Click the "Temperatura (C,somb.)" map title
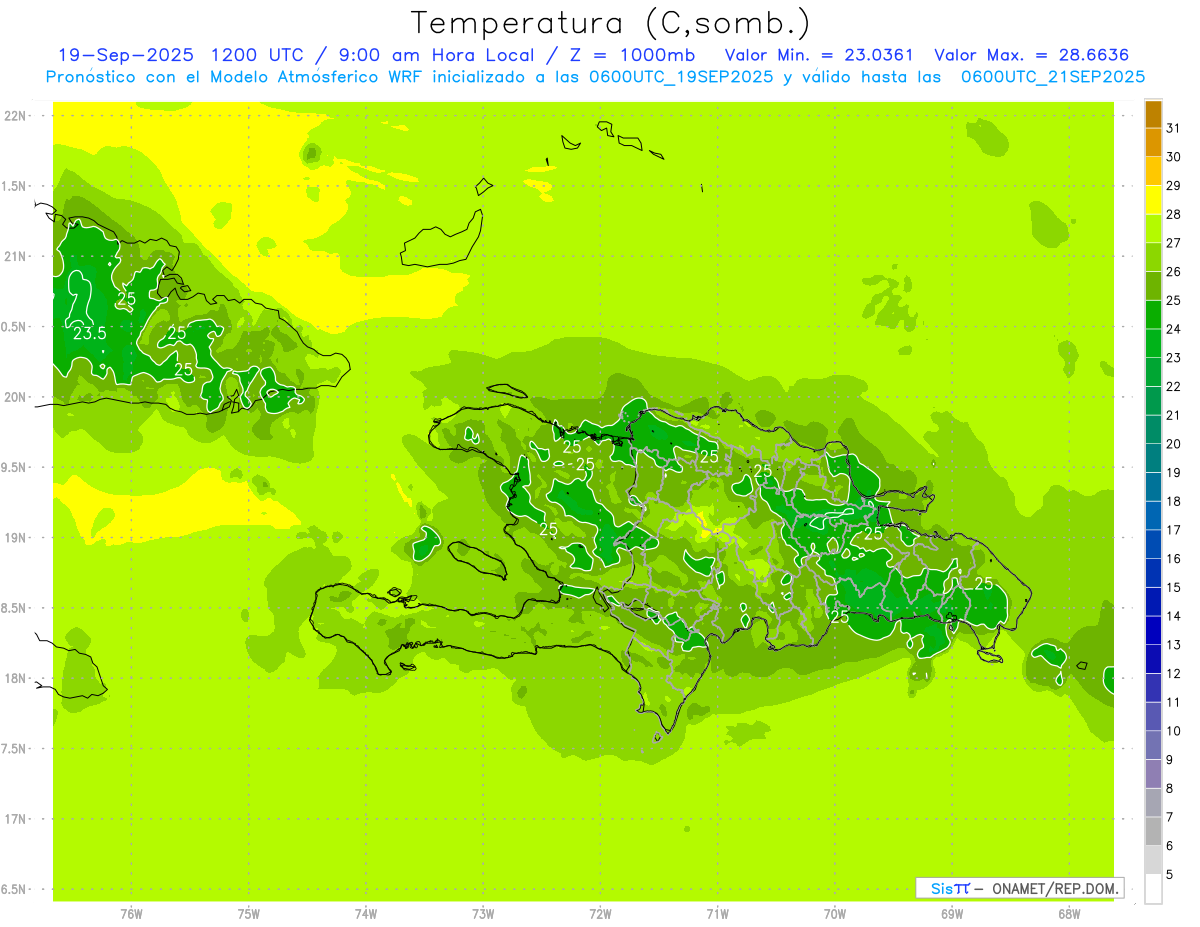The width and height of the screenshot is (1200, 927). [610, 23]
